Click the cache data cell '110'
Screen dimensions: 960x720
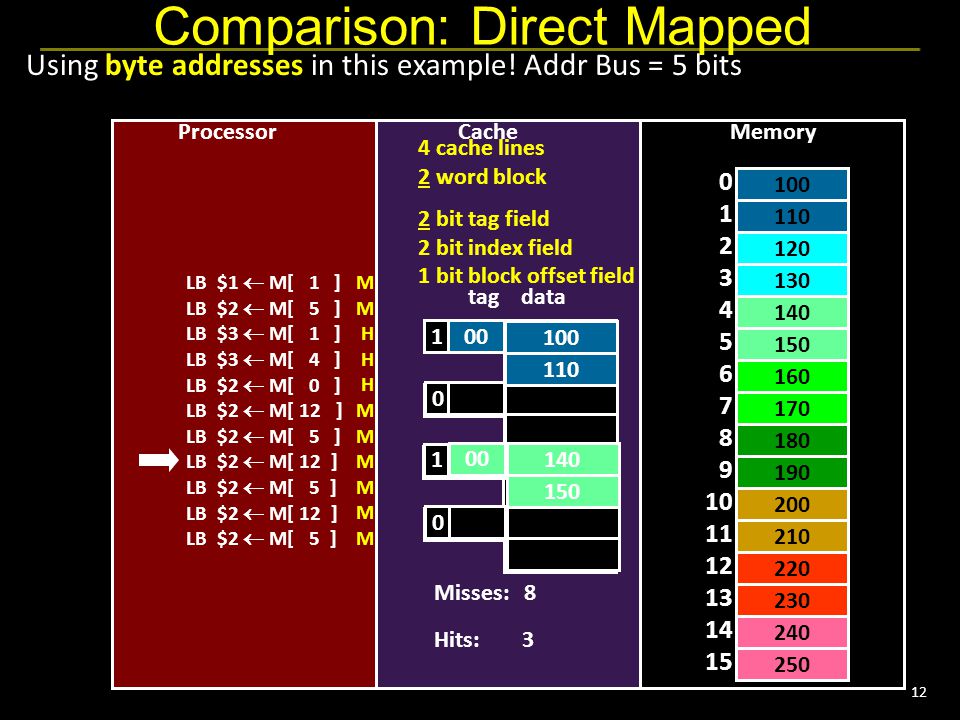click(x=561, y=369)
